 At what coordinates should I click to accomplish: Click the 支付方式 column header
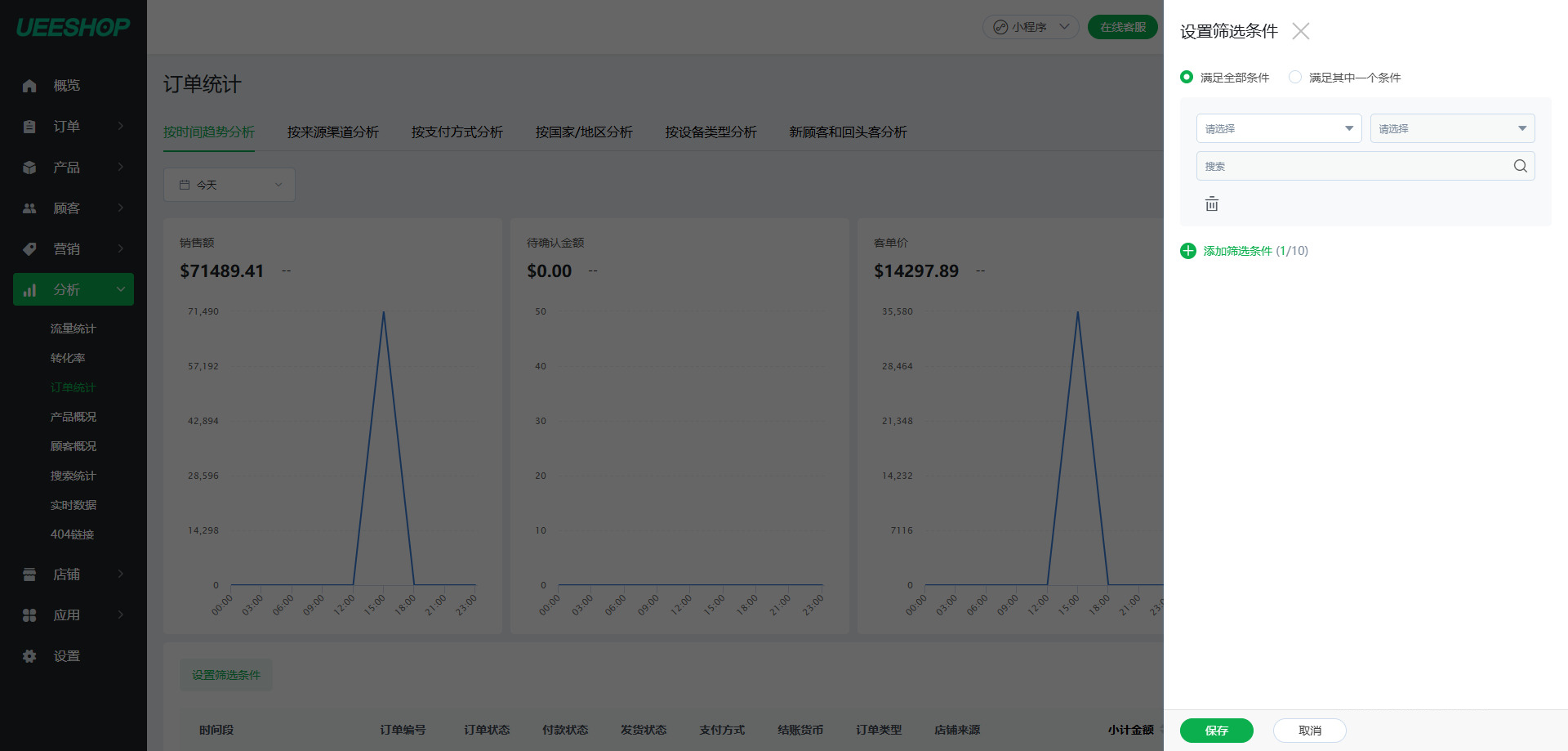pyautogui.click(x=722, y=730)
